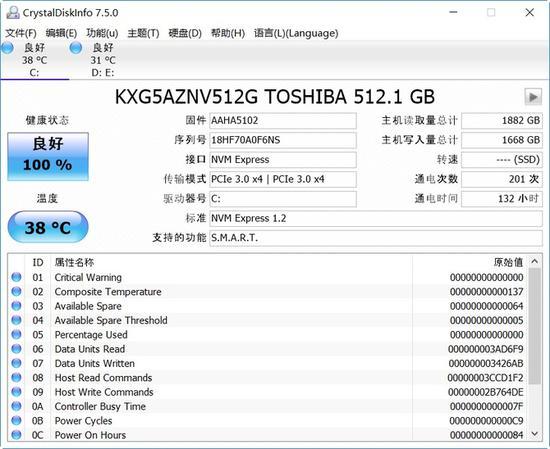Viewport: 550px width, 449px height.
Task: Click status dot for Host Read Commands row
Action: pyautogui.click(x=16, y=377)
